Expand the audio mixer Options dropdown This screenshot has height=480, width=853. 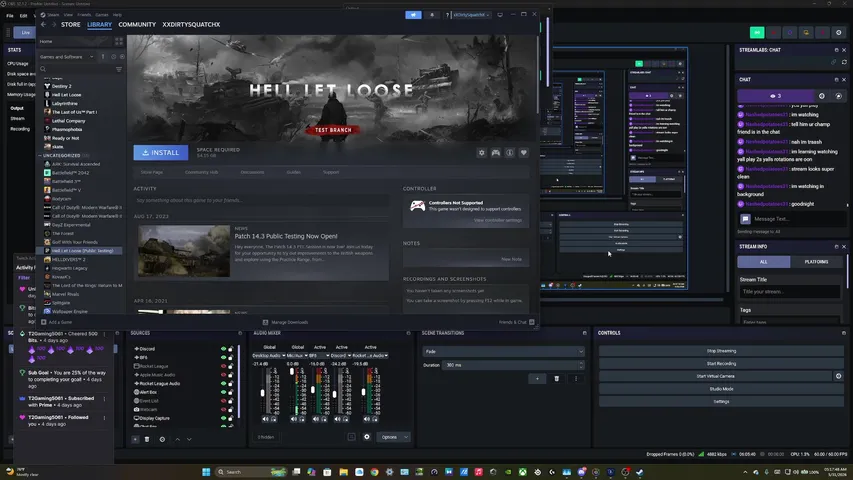(x=394, y=437)
